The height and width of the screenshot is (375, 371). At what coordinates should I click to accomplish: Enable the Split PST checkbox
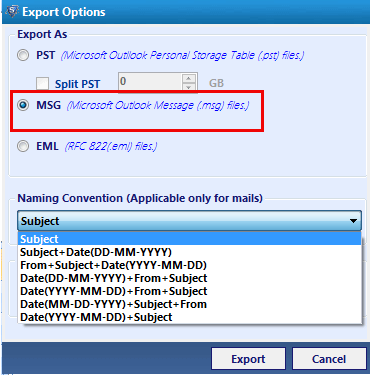[x=43, y=84]
